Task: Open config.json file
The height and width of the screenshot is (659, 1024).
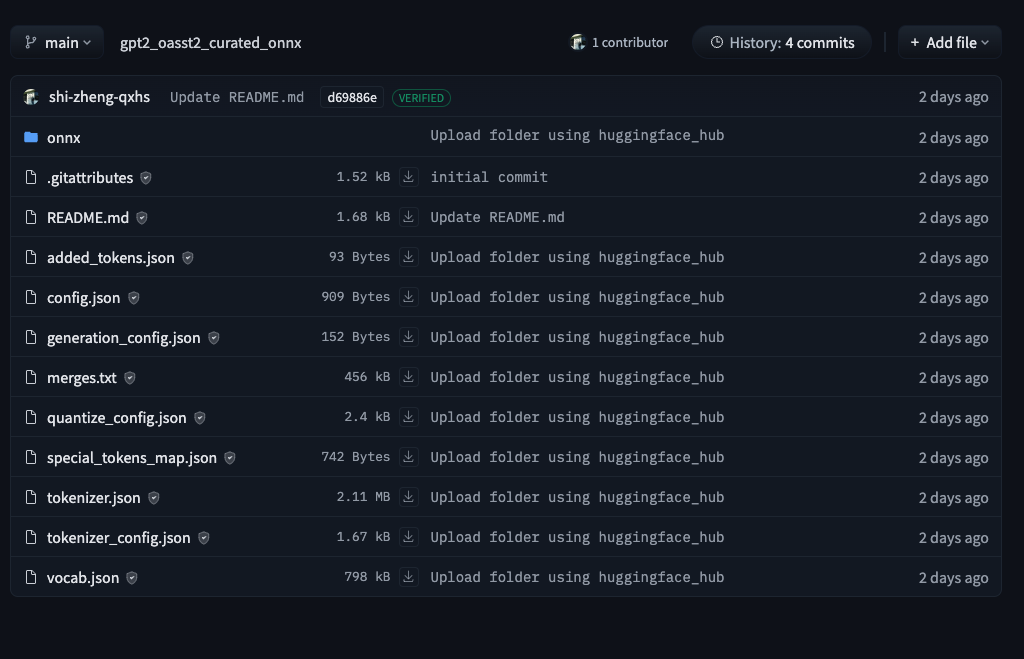Action: 84,298
